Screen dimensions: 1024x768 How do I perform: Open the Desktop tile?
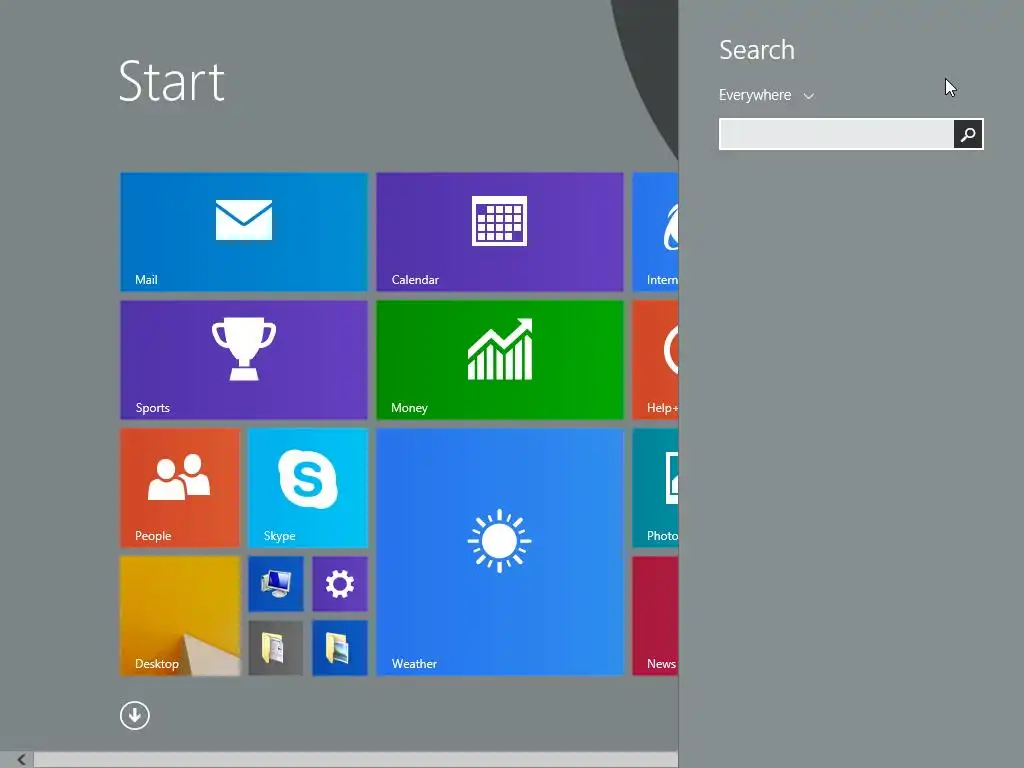tap(180, 616)
